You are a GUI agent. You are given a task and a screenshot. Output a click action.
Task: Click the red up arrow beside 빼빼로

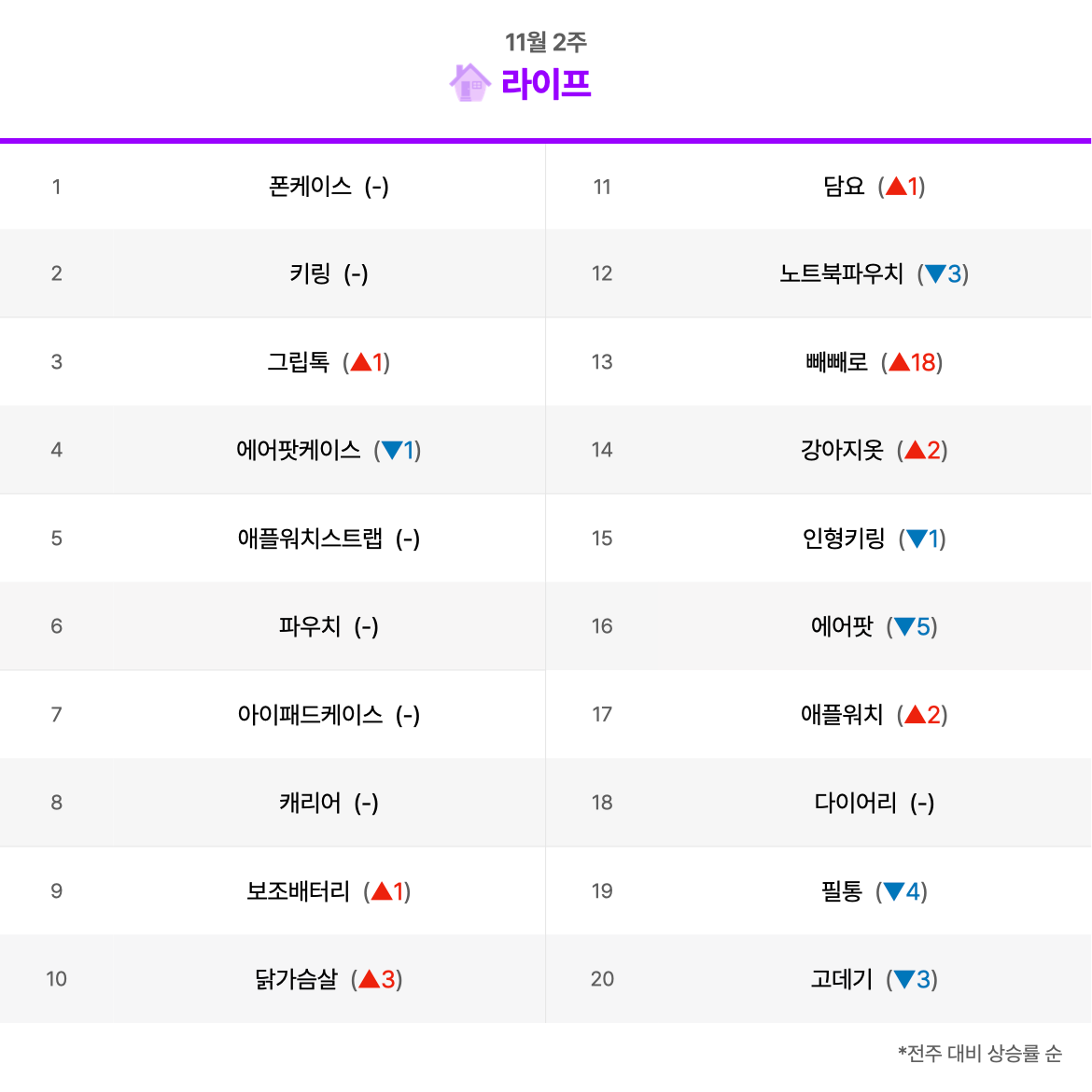[x=899, y=361]
